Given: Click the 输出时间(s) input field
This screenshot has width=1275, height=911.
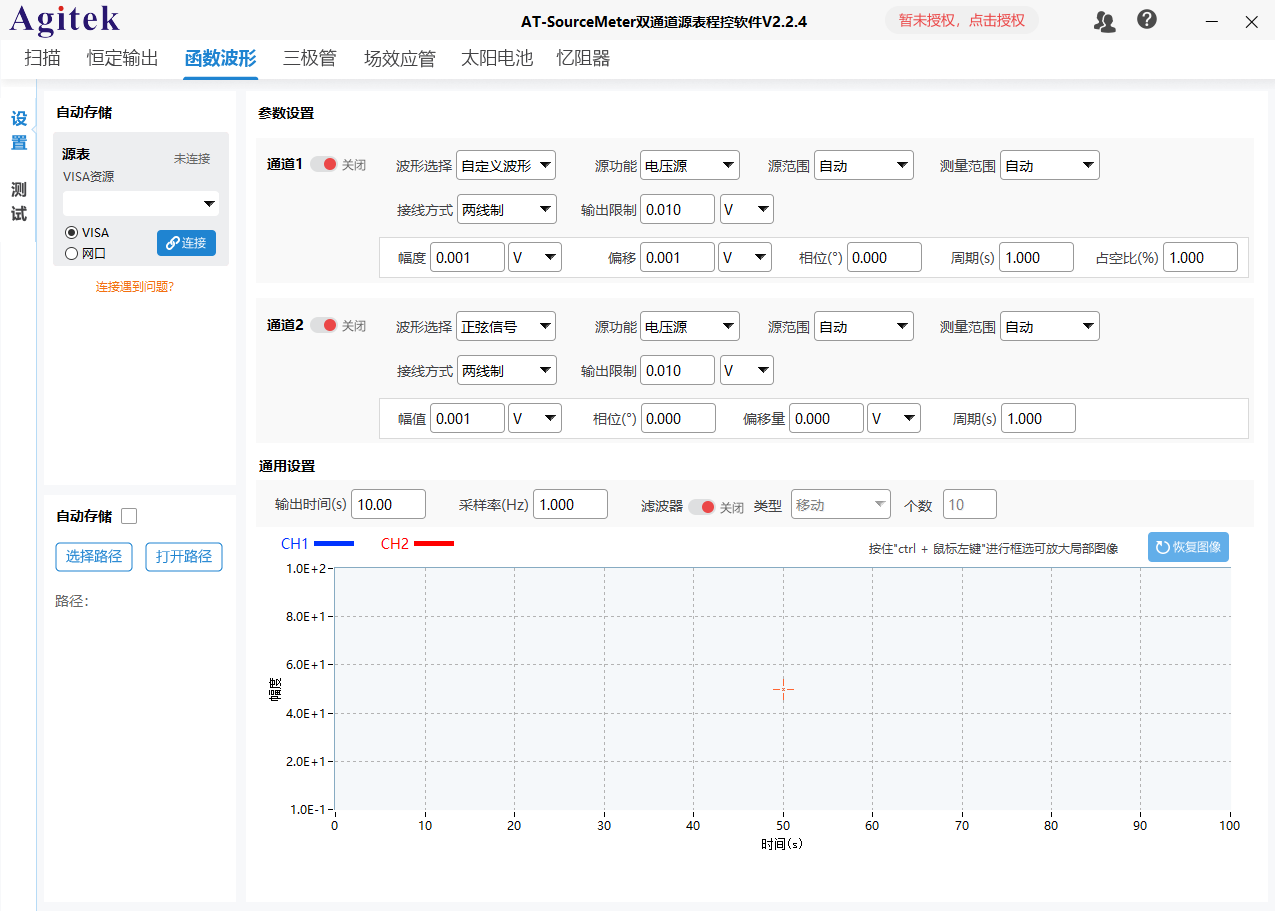Looking at the screenshot, I should click(x=388, y=505).
